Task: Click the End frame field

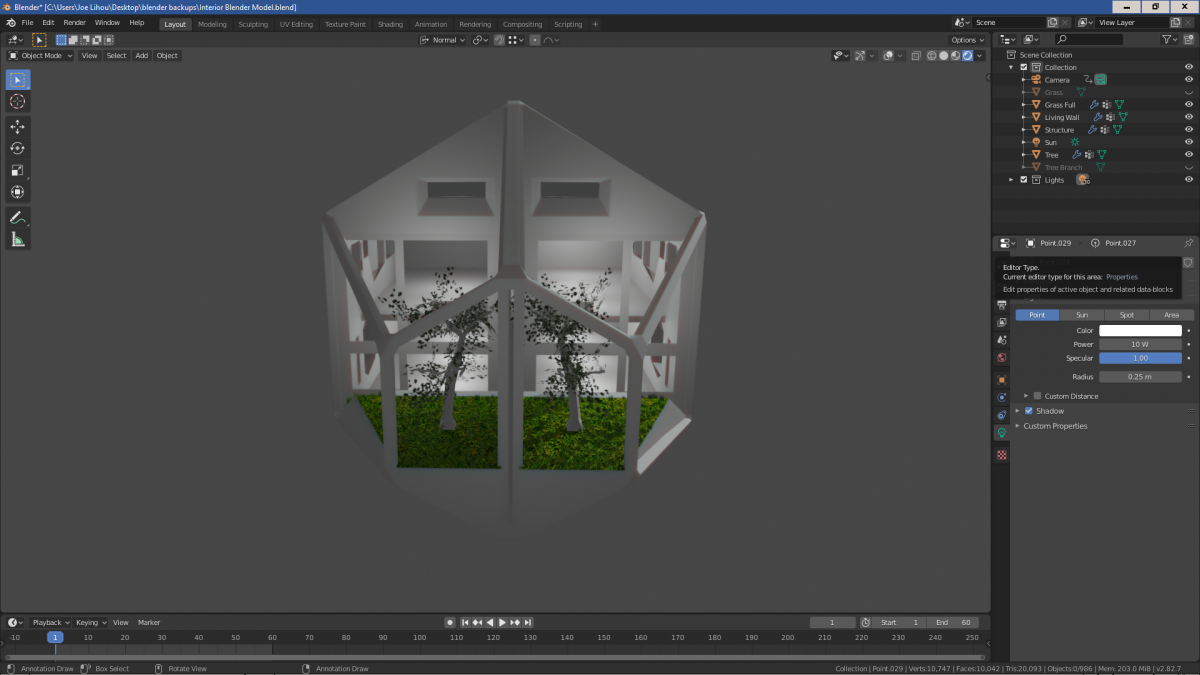Action: (953, 622)
